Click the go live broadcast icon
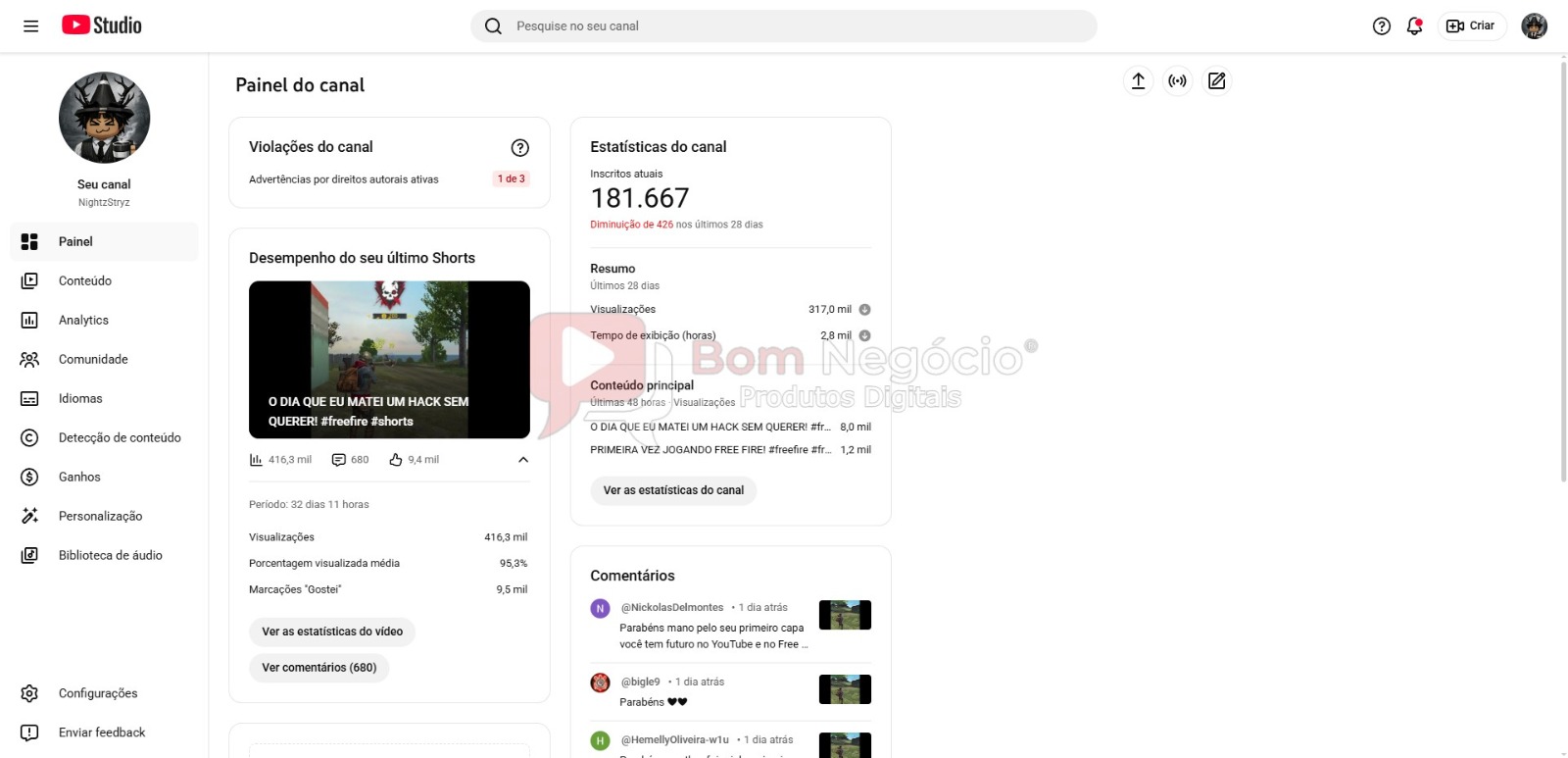The width and height of the screenshot is (1568, 758). click(x=1177, y=81)
